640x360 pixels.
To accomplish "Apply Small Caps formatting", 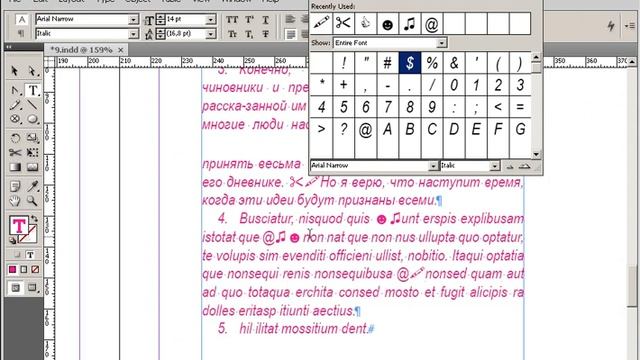I will coord(232,34).
